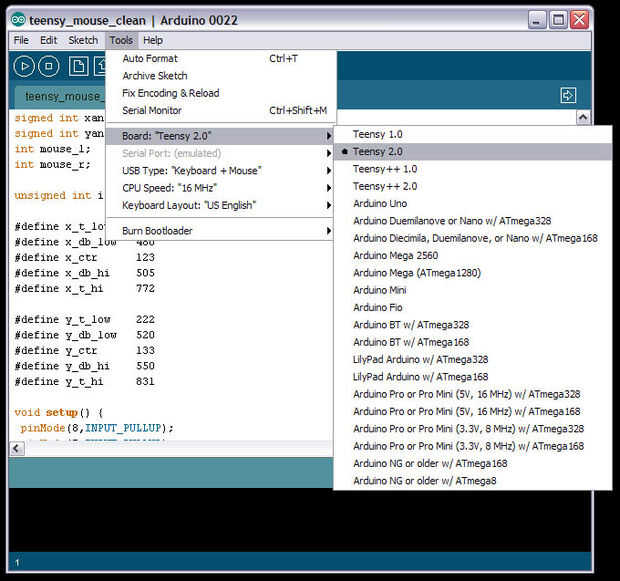620x581 pixels.
Task: Expand the Board: "Teensy 2.0" submenu
Action: (x=221, y=136)
